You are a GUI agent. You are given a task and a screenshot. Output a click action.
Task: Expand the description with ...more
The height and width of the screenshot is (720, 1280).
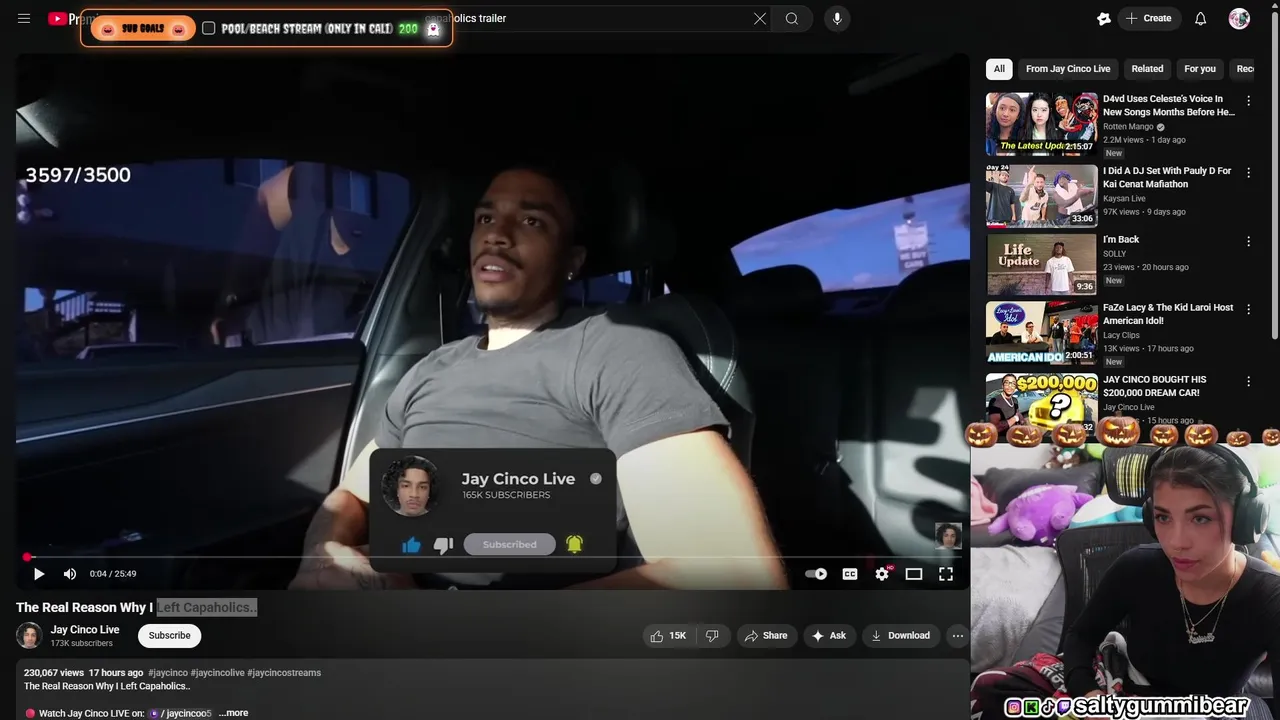(234, 713)
